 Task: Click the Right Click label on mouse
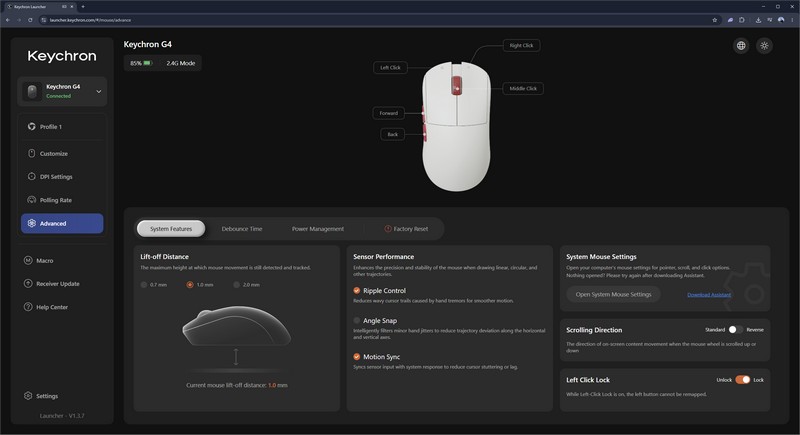pyautogui.click(x=521, y=45)
